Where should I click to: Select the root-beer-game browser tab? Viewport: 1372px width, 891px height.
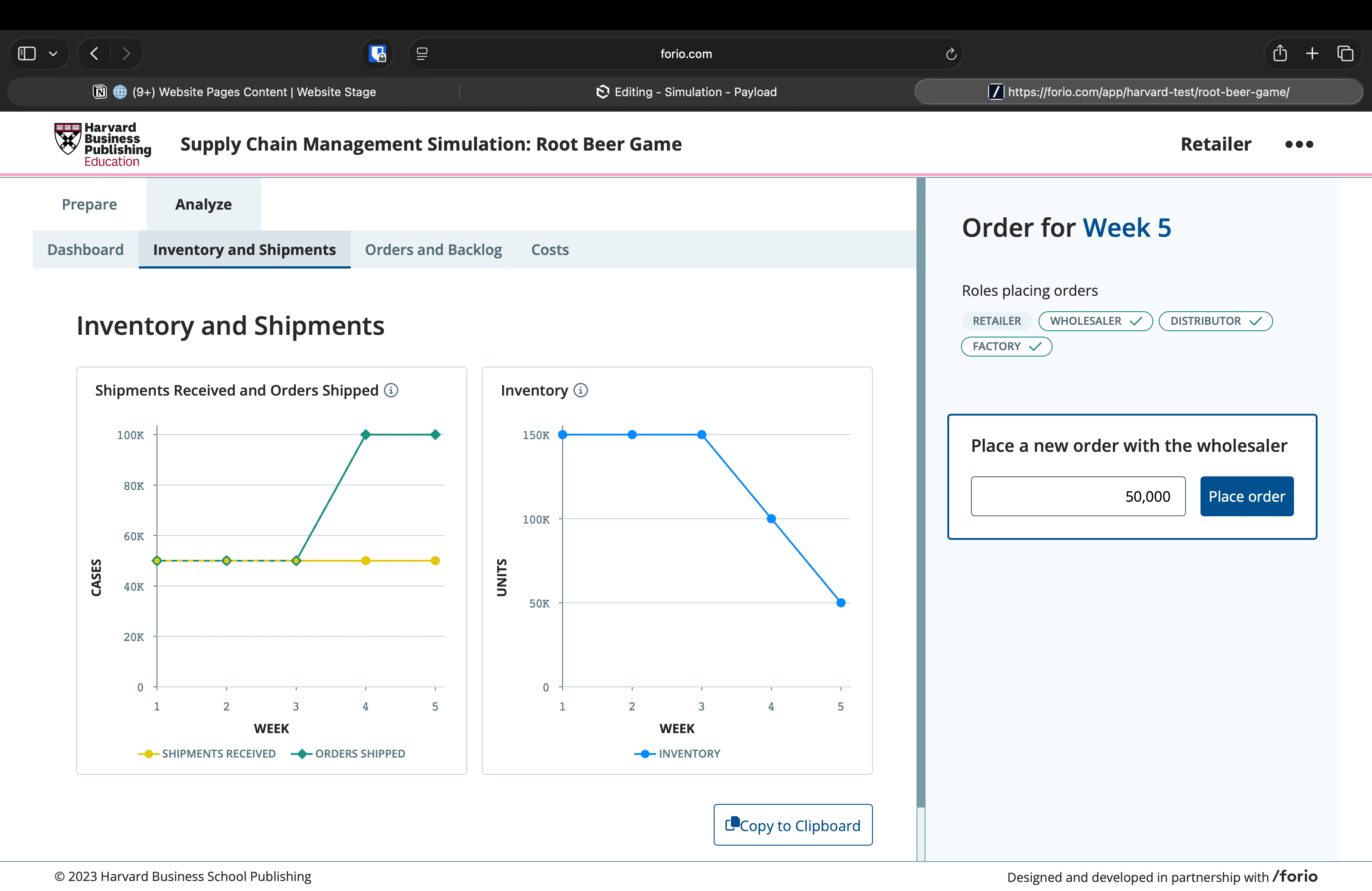[1138, 92]
